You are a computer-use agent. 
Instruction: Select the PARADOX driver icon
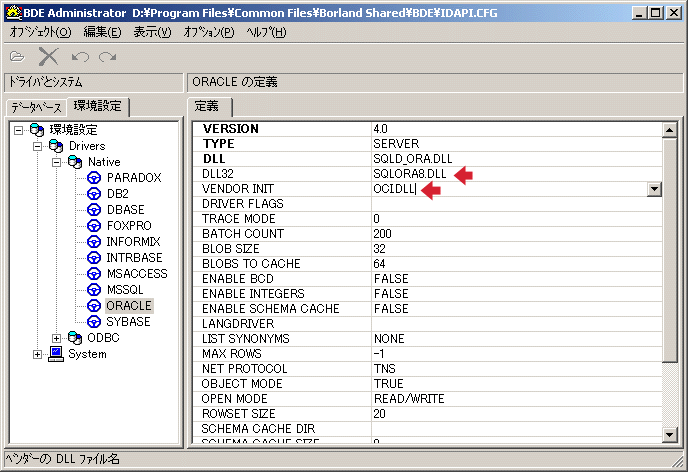click(x=94, y=178)
